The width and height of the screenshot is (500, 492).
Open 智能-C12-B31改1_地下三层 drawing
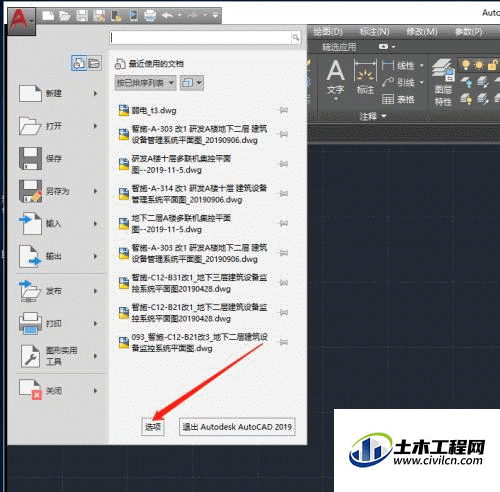(x=198, y=283)
